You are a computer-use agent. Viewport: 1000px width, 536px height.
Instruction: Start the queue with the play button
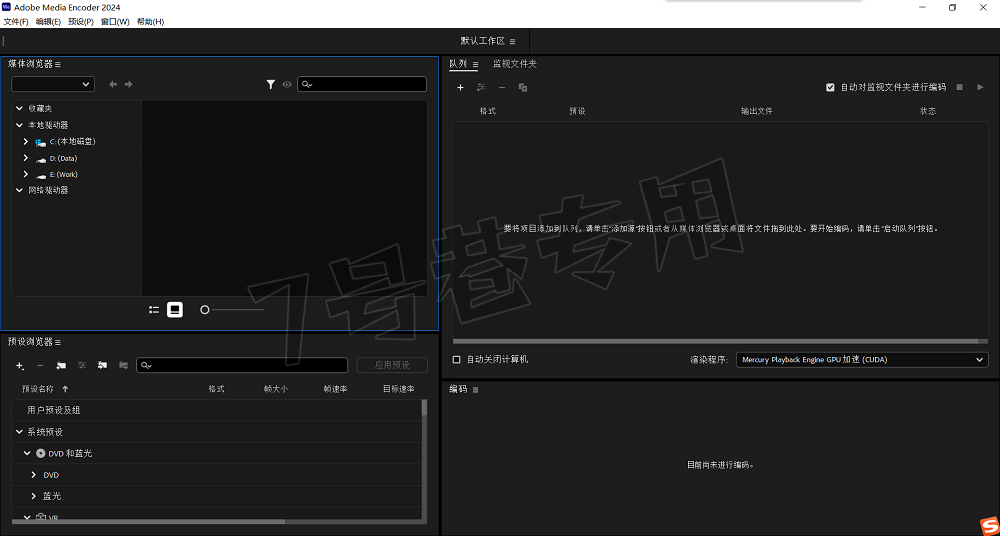tap(980, 87)
